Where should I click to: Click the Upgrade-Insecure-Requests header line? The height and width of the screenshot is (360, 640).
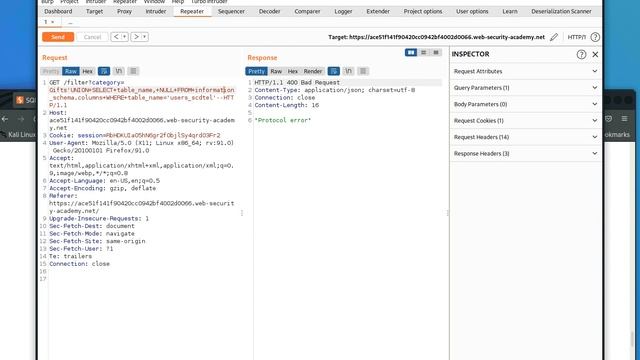pos(99,218)
